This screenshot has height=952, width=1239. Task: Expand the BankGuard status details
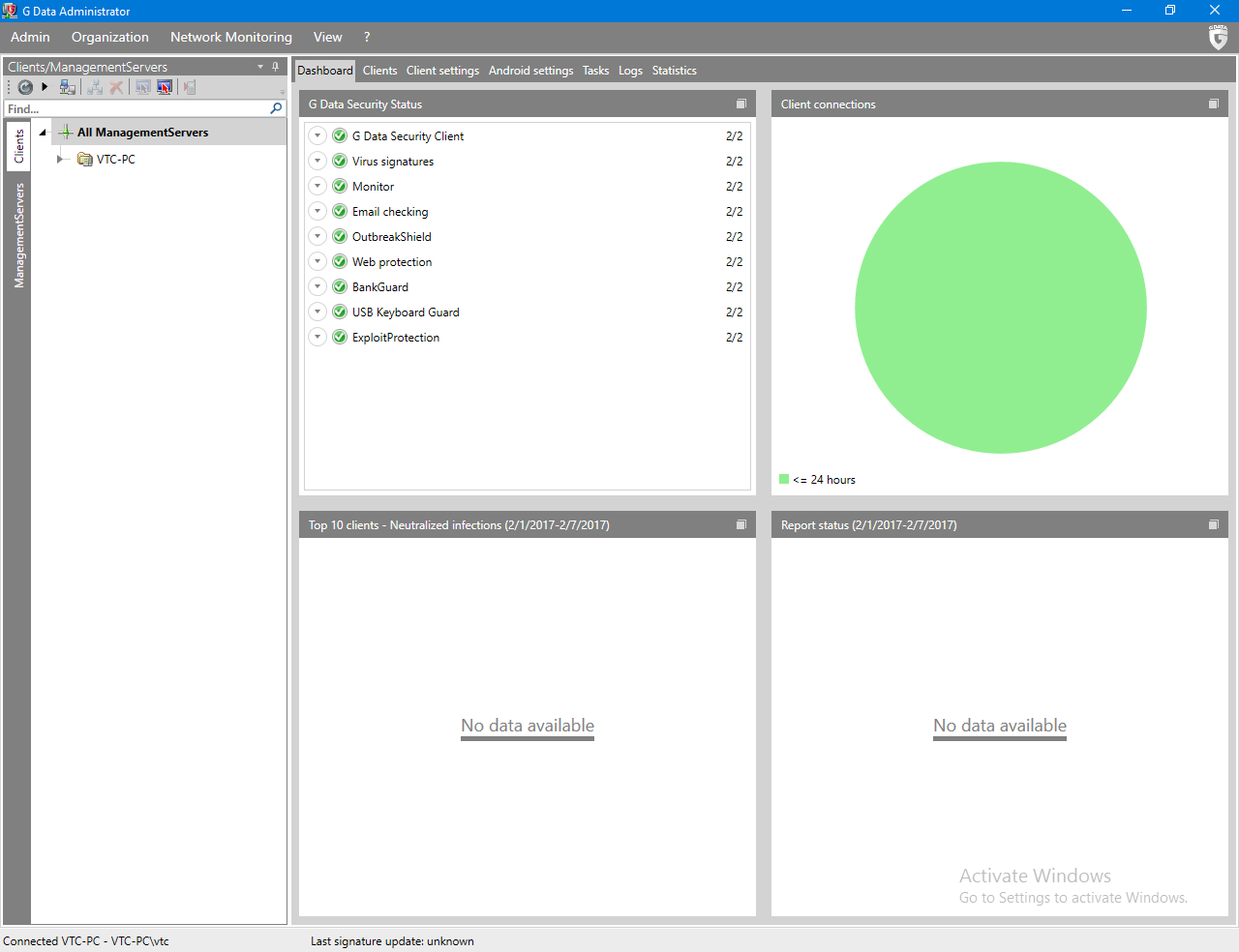tap(317, 287)
